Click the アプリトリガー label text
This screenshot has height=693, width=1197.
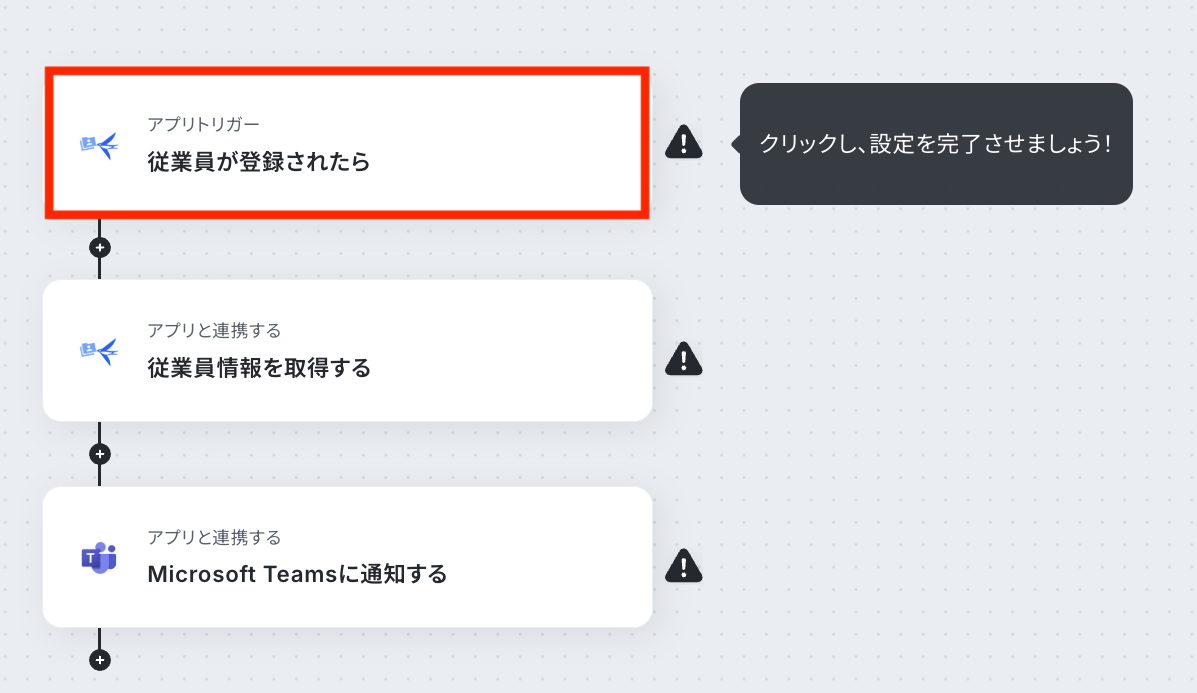[203, 124]
